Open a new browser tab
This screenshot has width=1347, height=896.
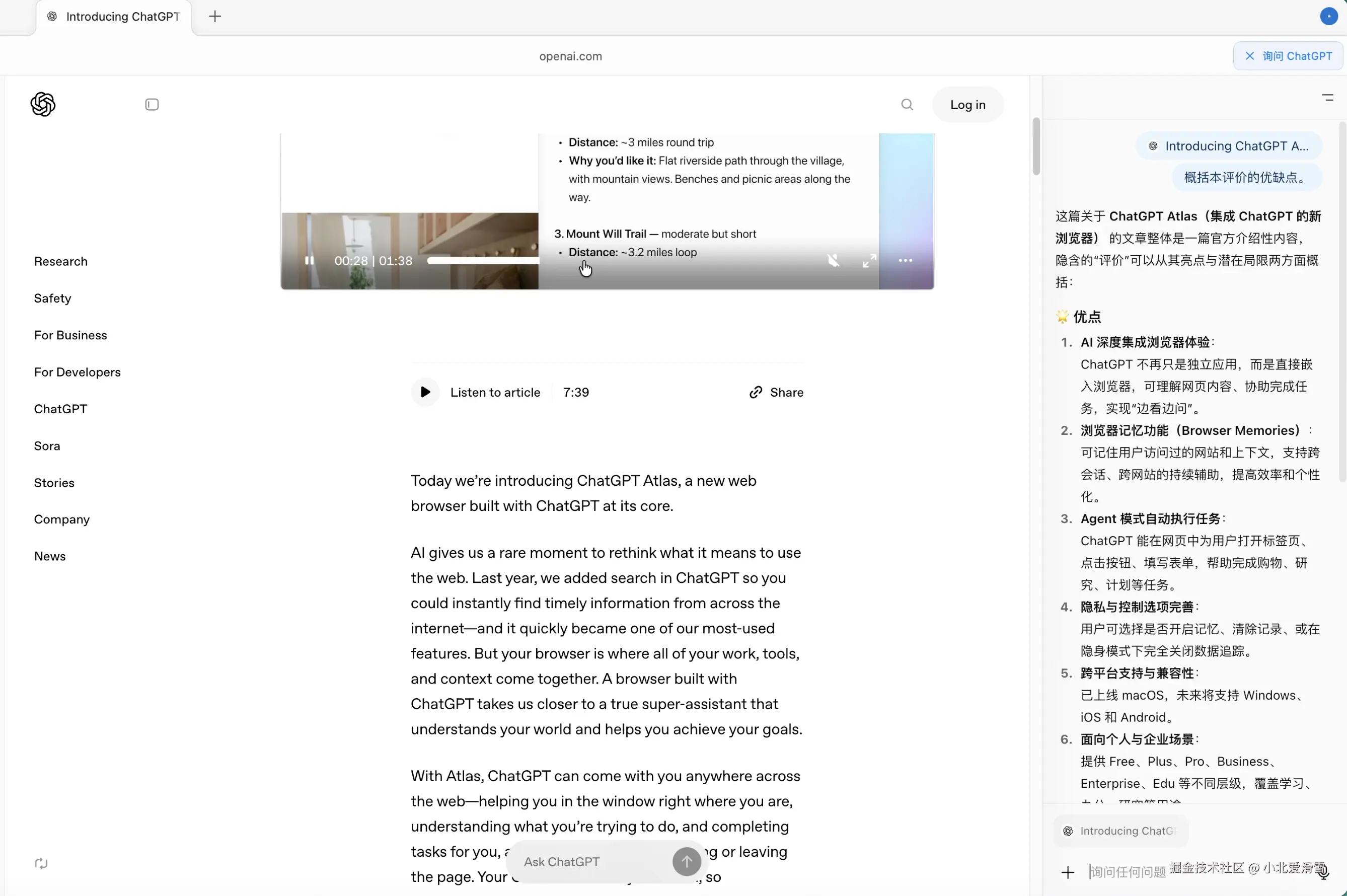point(215,17)
